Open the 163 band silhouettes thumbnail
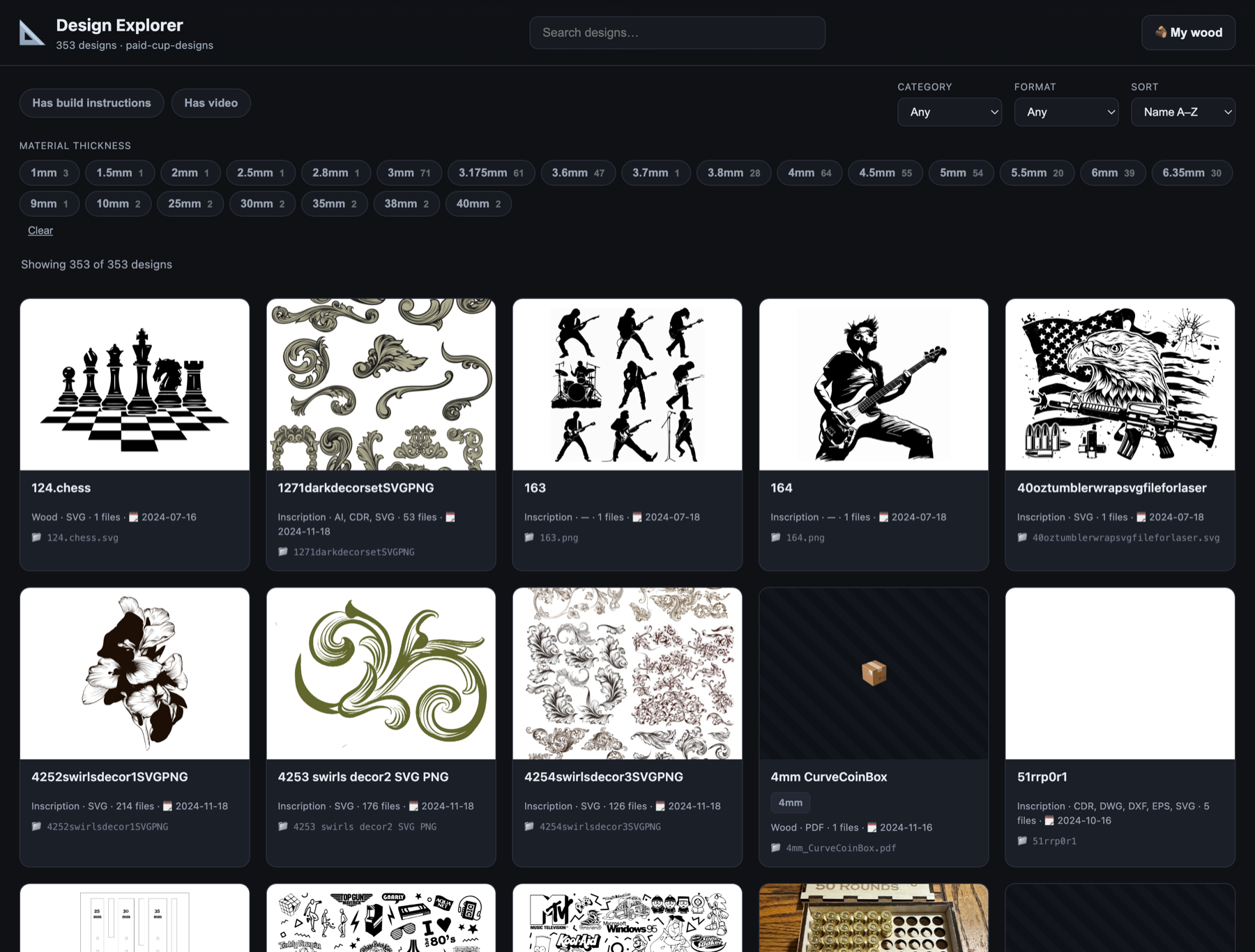 point(627,385)
